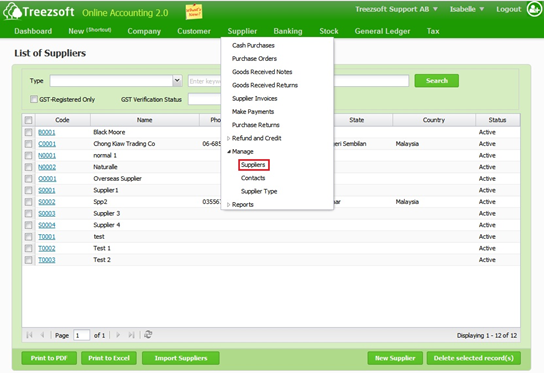Select Goods Received Notes entry
This screenshot has height=373, width=544.
(262, 72)
